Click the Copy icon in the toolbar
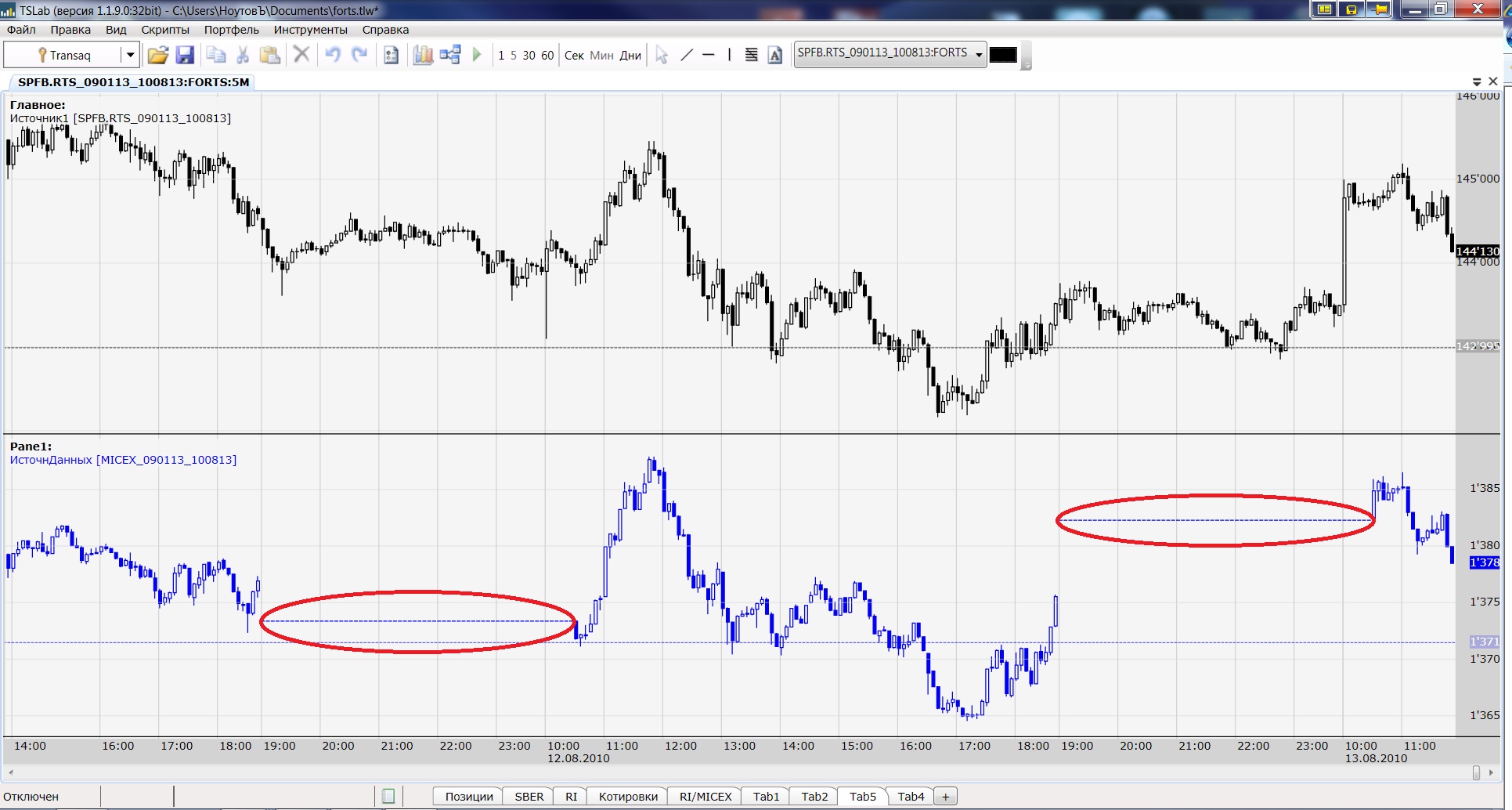The height and width of the screenshot is (810, 1512). coord(215,55)
